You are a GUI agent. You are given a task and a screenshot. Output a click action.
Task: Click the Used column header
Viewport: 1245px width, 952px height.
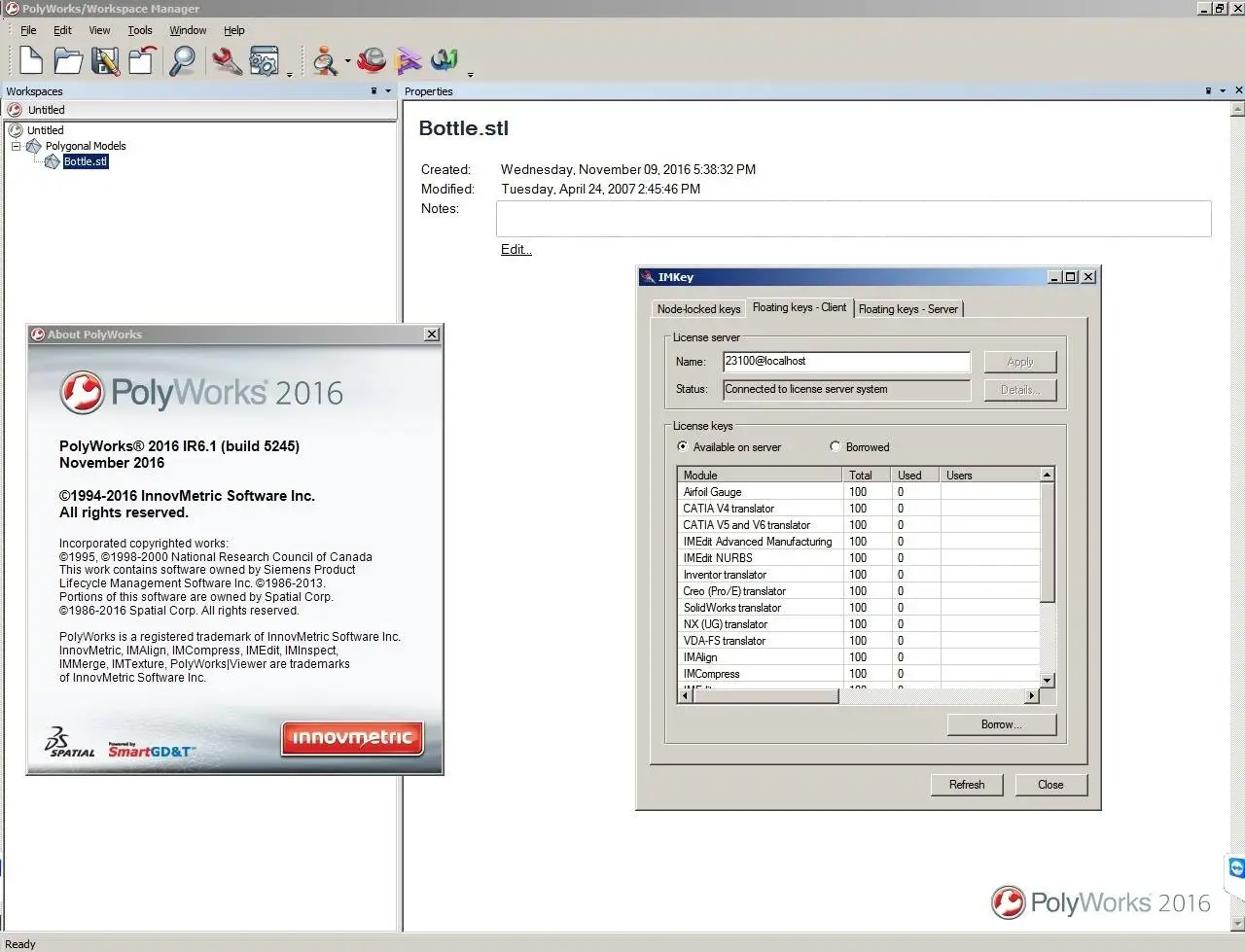click(x=915, y=476)
